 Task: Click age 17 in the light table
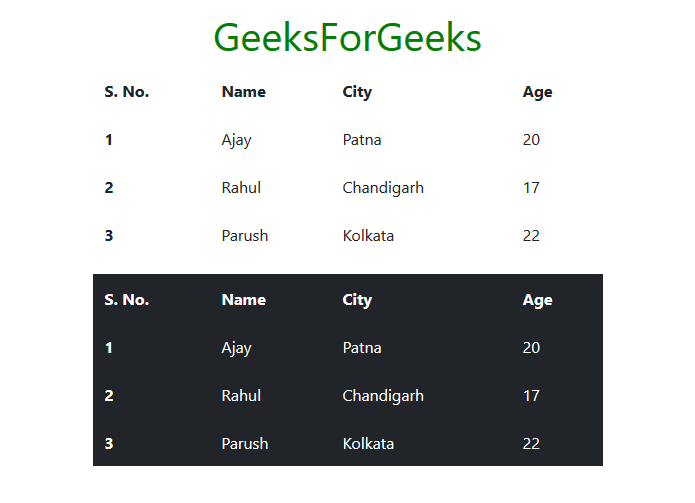coord(531,188)
